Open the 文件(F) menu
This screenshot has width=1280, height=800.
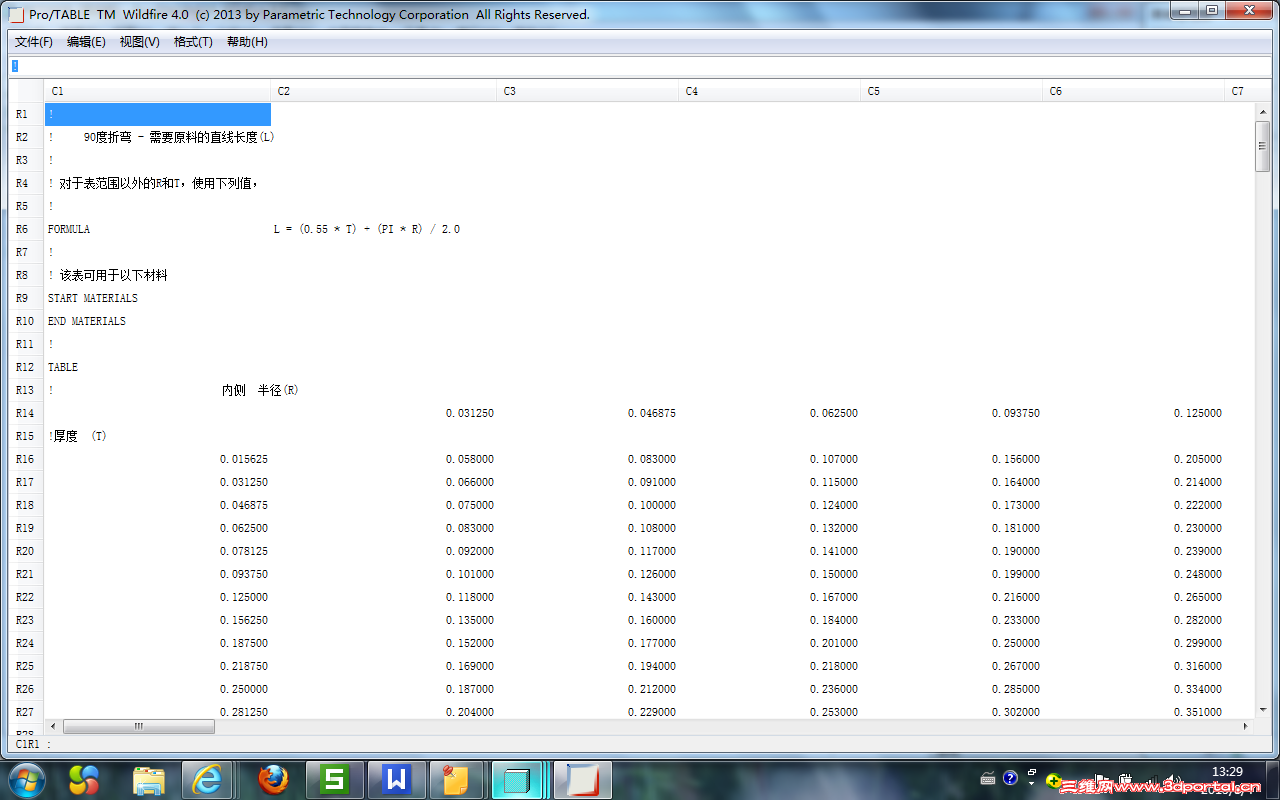tap(34, 42)
